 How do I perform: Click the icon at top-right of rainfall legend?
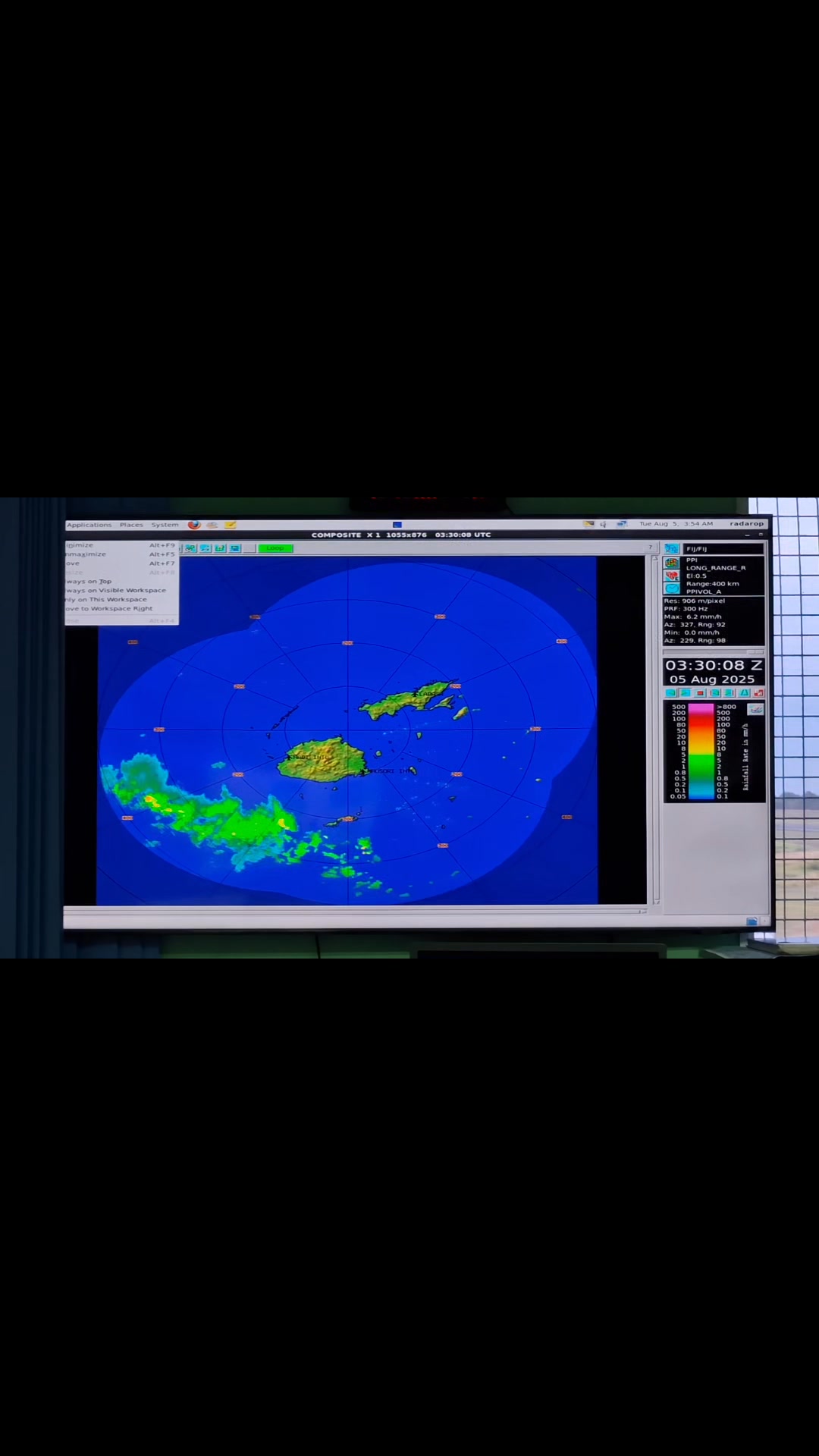click(x=755, y=710)
